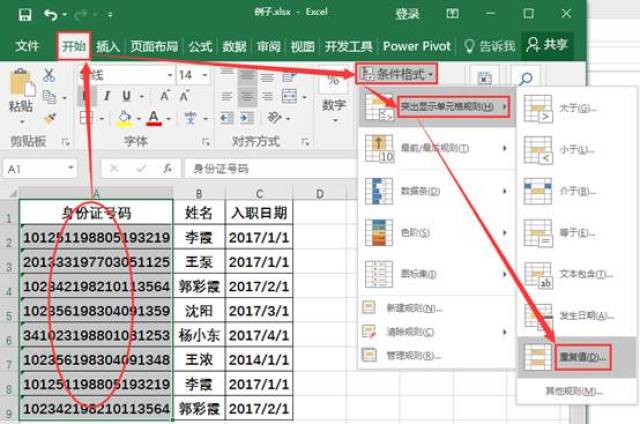
Task: Open Top/Bottom Rules menu item
Action: 436,148
